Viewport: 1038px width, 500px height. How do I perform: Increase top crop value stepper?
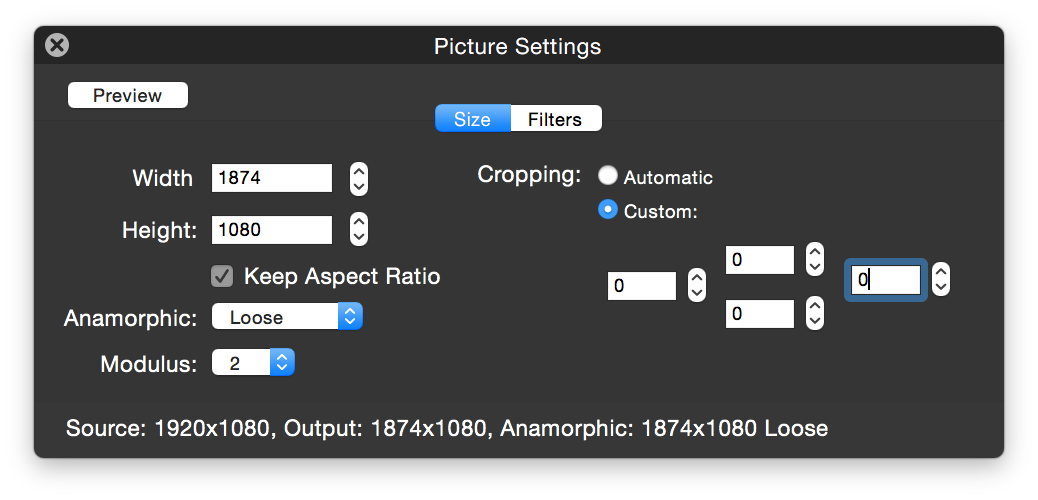click(x=815, y=252)
